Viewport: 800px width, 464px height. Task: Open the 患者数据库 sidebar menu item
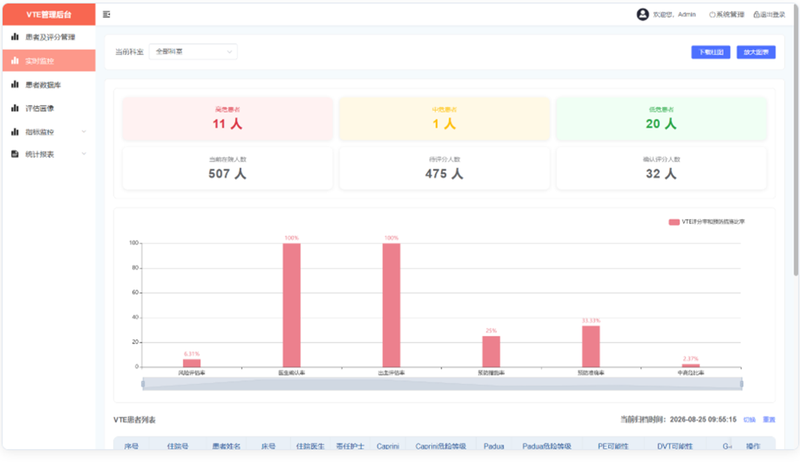(49, 84)
